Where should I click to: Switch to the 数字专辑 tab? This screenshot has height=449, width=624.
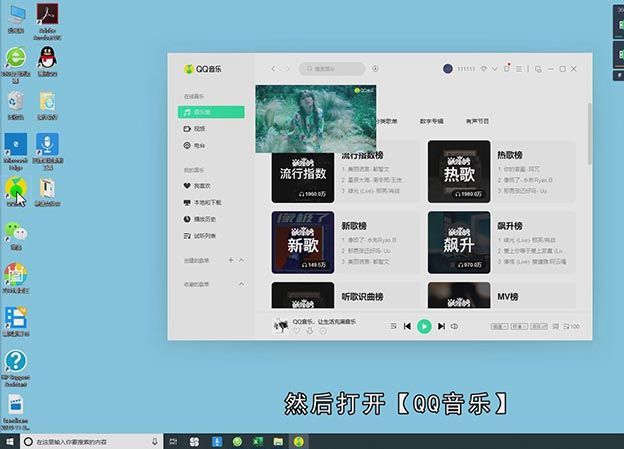click(431, 121)
